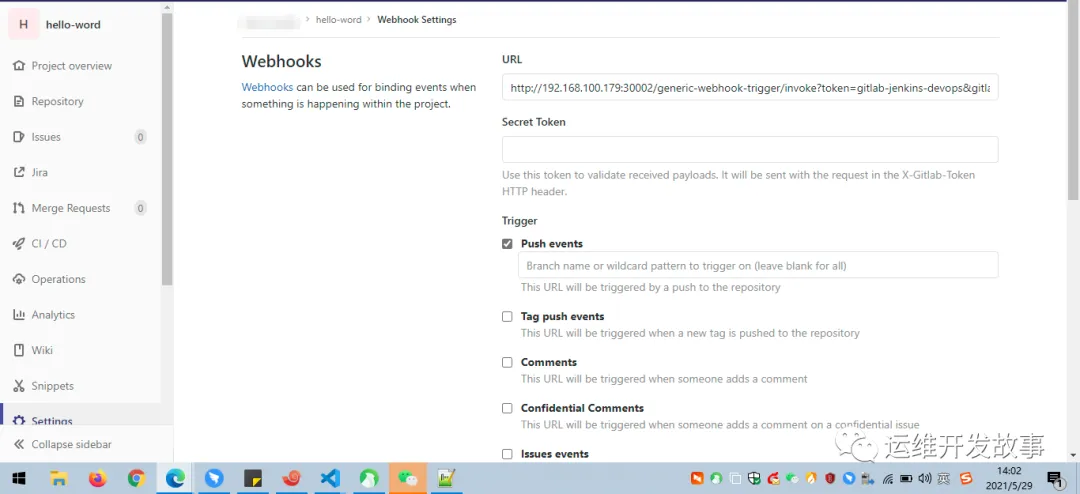Launch Firefox from taskbar
The image size is (1080, 494).
98,478
